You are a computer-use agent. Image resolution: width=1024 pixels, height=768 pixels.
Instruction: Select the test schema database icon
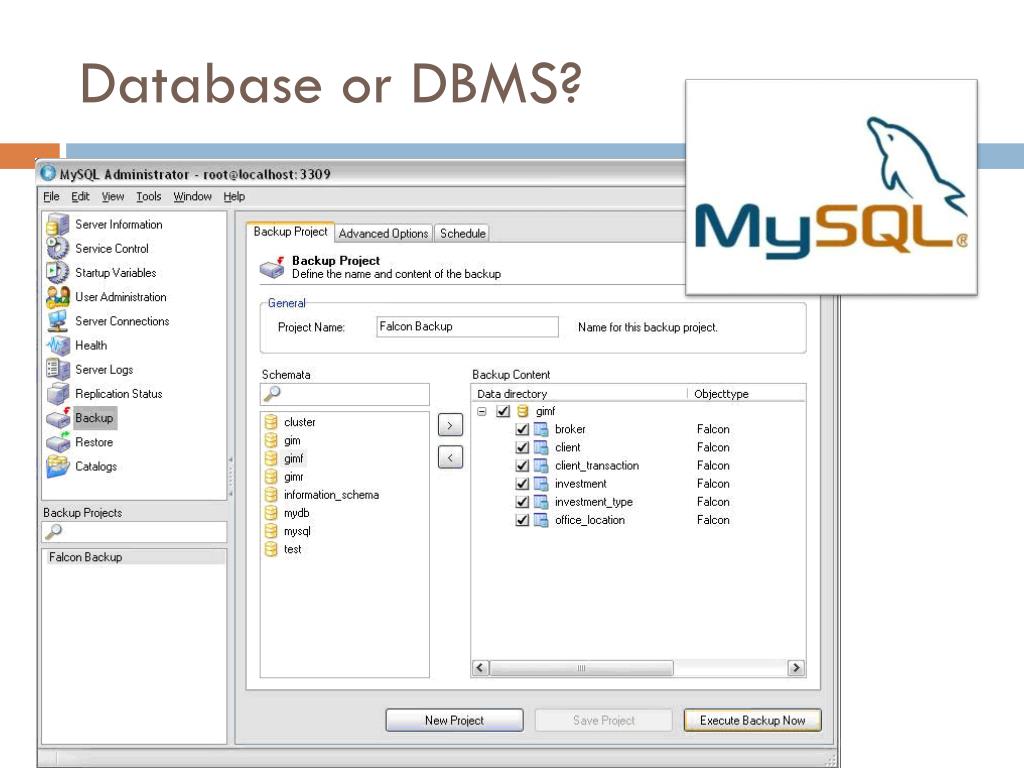pyautogui.click(x=271, y=549)
